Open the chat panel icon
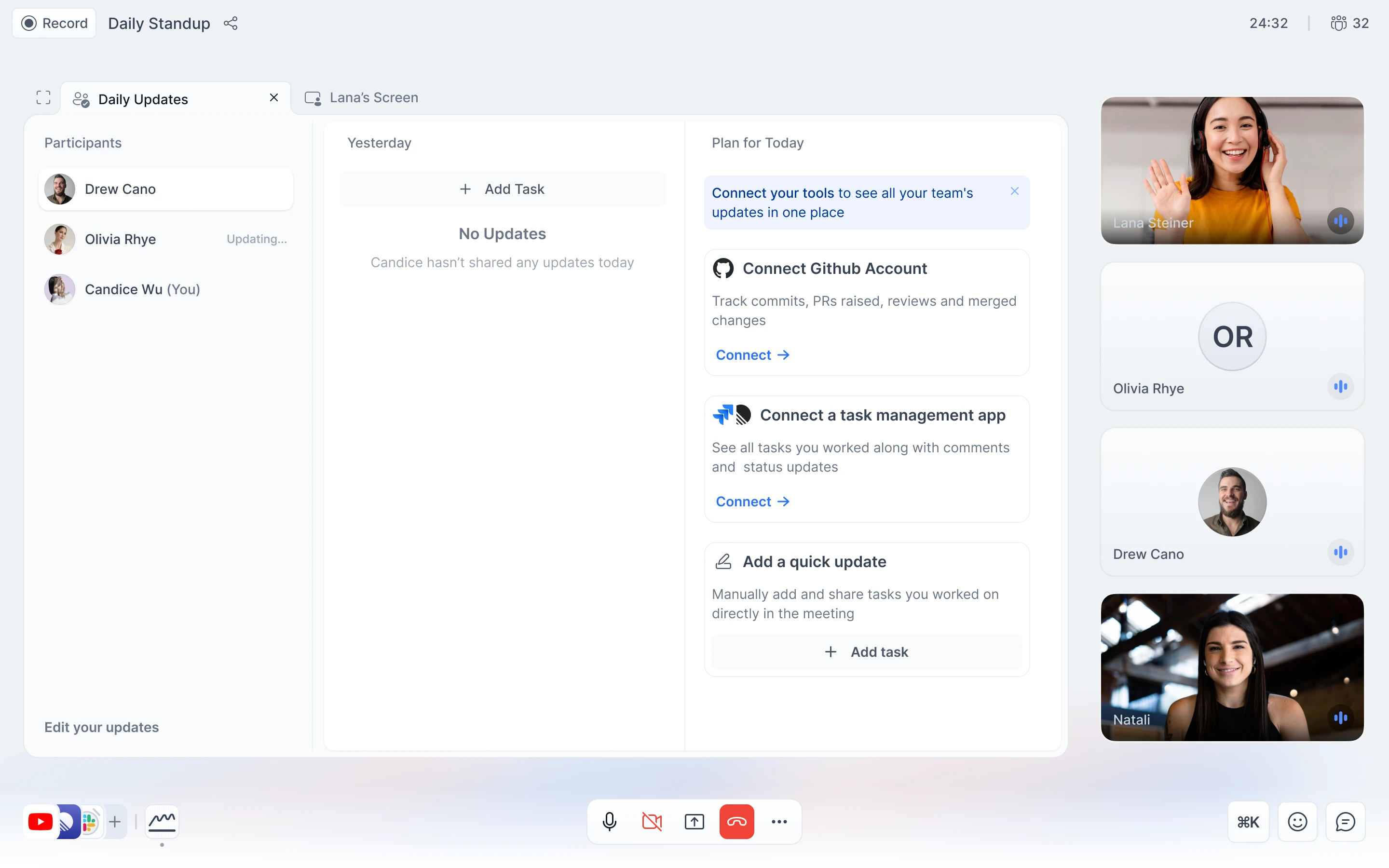Image resolution: width=1389 pixels, height=868 pixels. coord(1345,822)
